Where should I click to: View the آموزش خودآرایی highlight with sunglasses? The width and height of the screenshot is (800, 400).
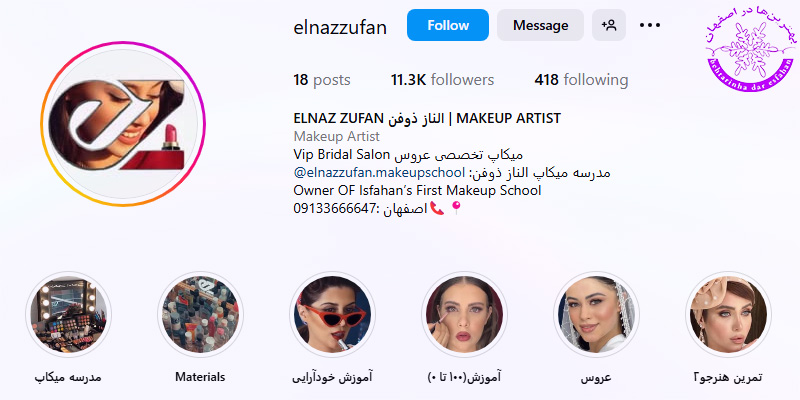coord(332,314)
